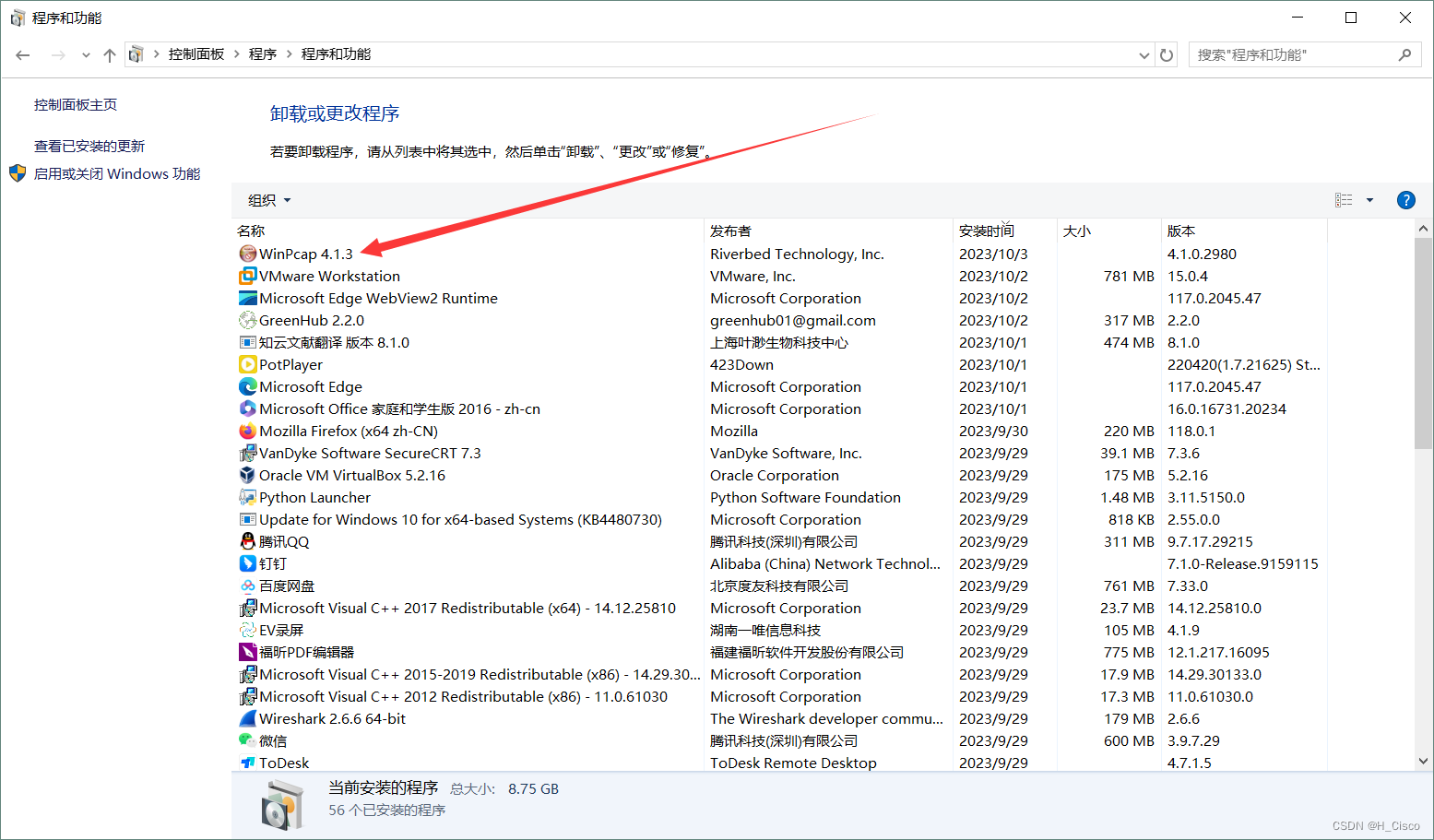The image size is (1434, 840).
Task: Go back with the back arrow
Action: point(23,55)
